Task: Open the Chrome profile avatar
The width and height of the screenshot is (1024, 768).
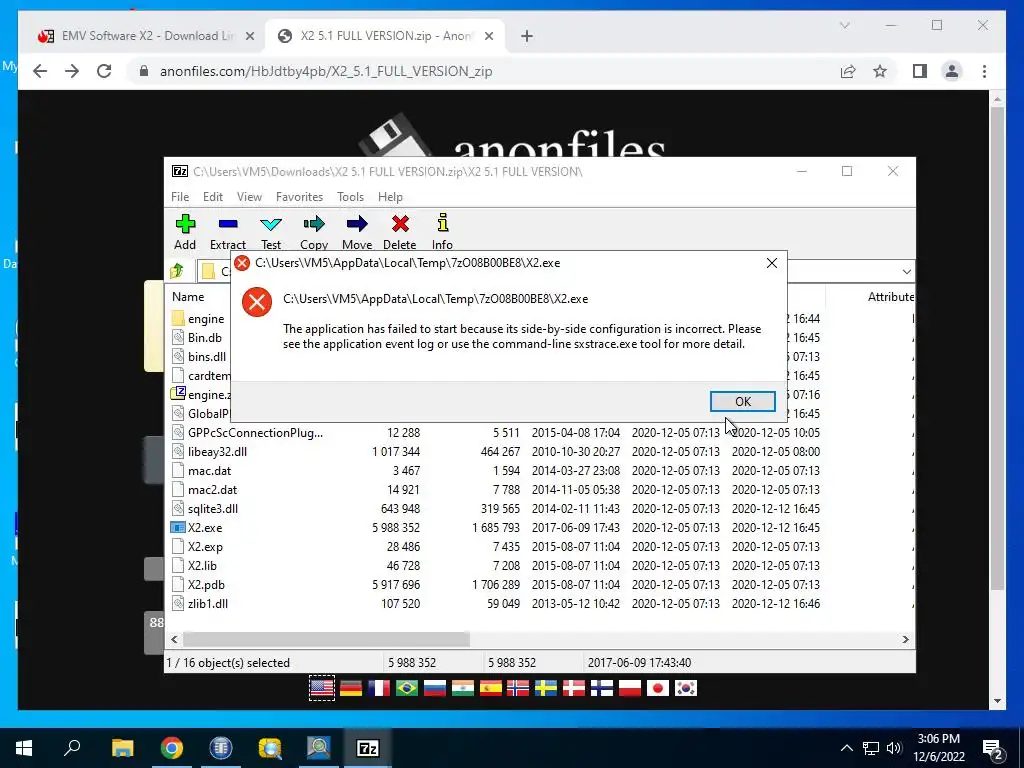Action: [x=952, y=71]
